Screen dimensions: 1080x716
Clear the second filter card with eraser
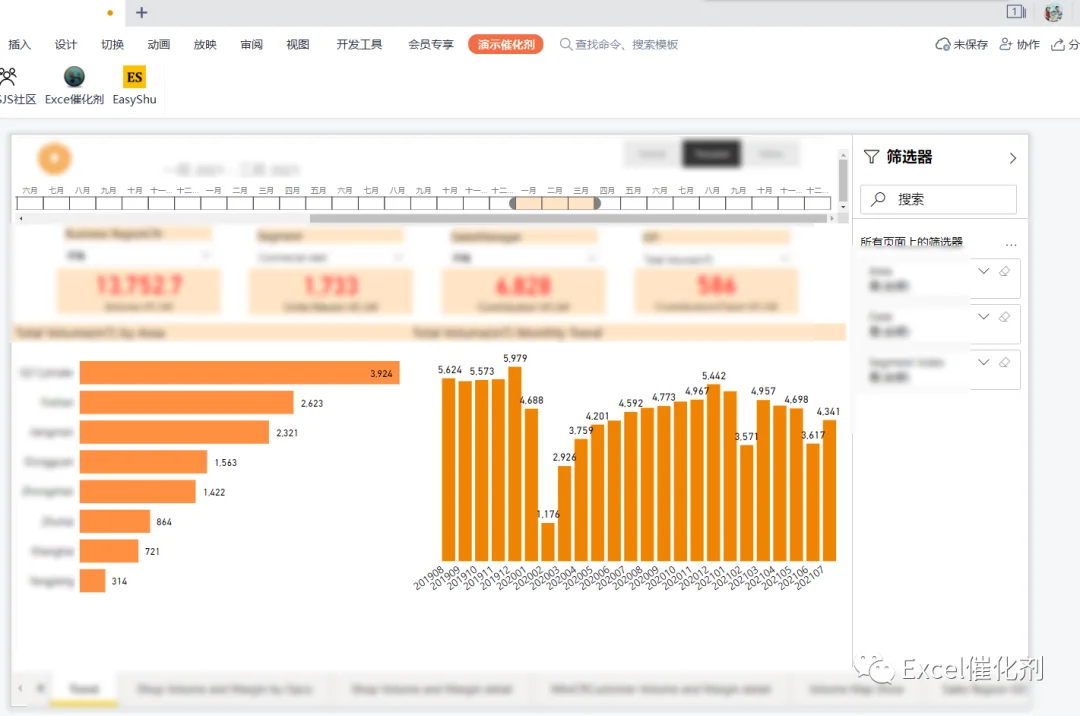[1005, 317]
